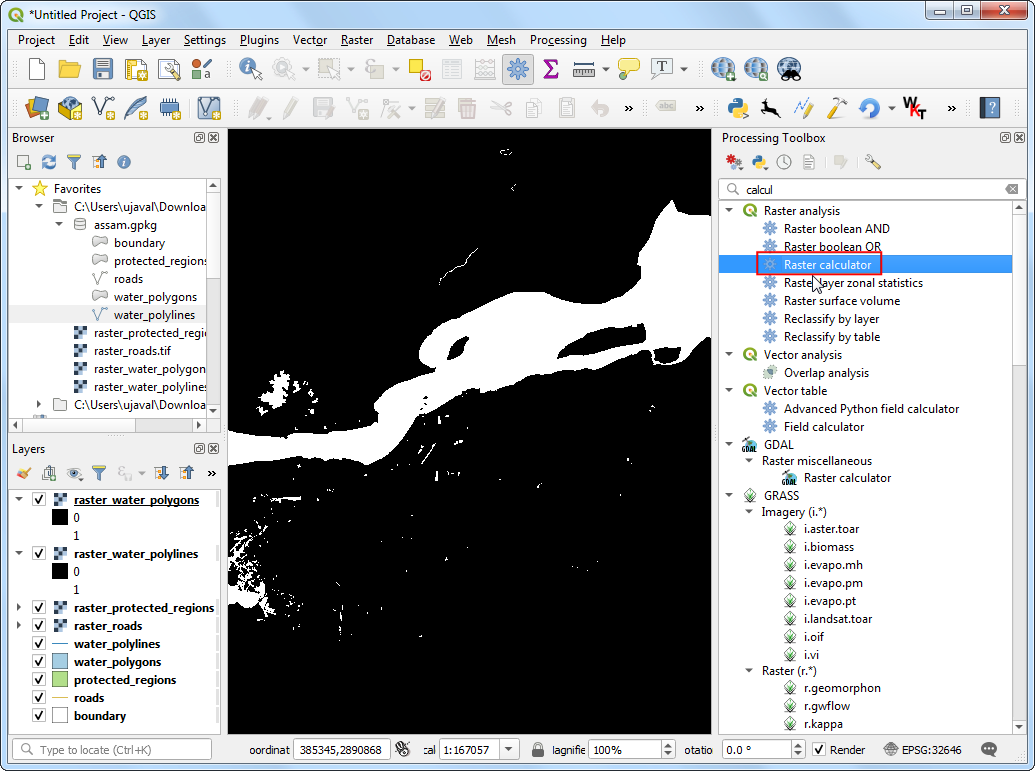Clear the toolbox search field
This screenshot has width=1035, height=771.
pos(1011,189)
